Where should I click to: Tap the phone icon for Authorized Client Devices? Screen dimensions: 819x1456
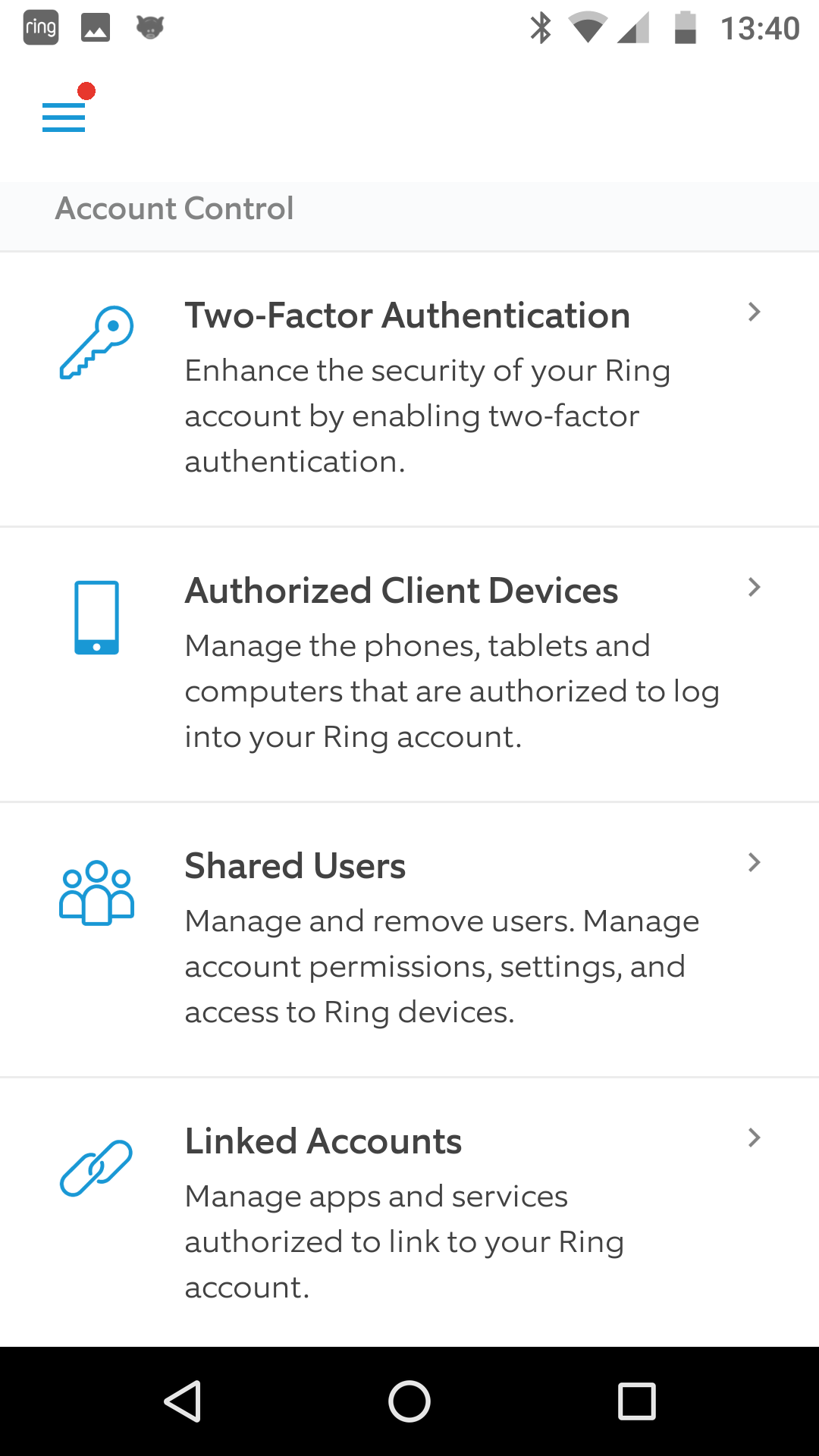(x=96, y=617)
